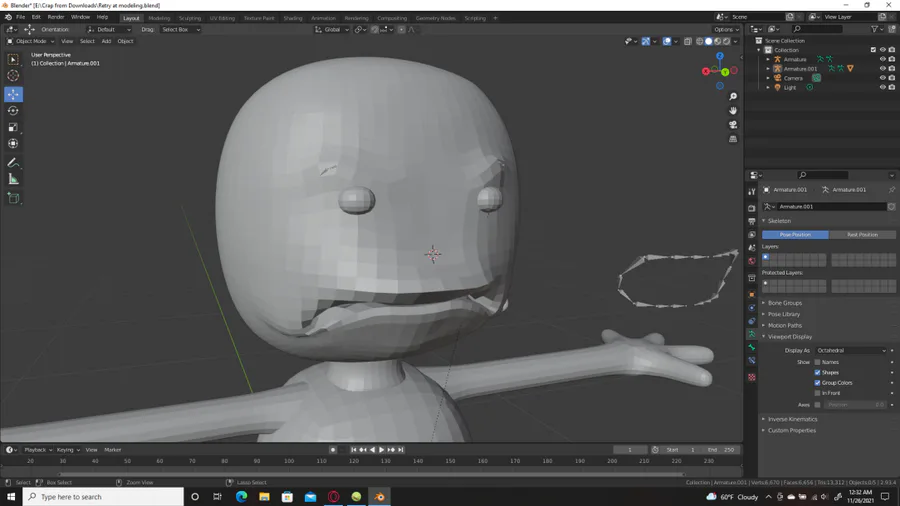Switch to rendered viewport shading

(727, 41)
